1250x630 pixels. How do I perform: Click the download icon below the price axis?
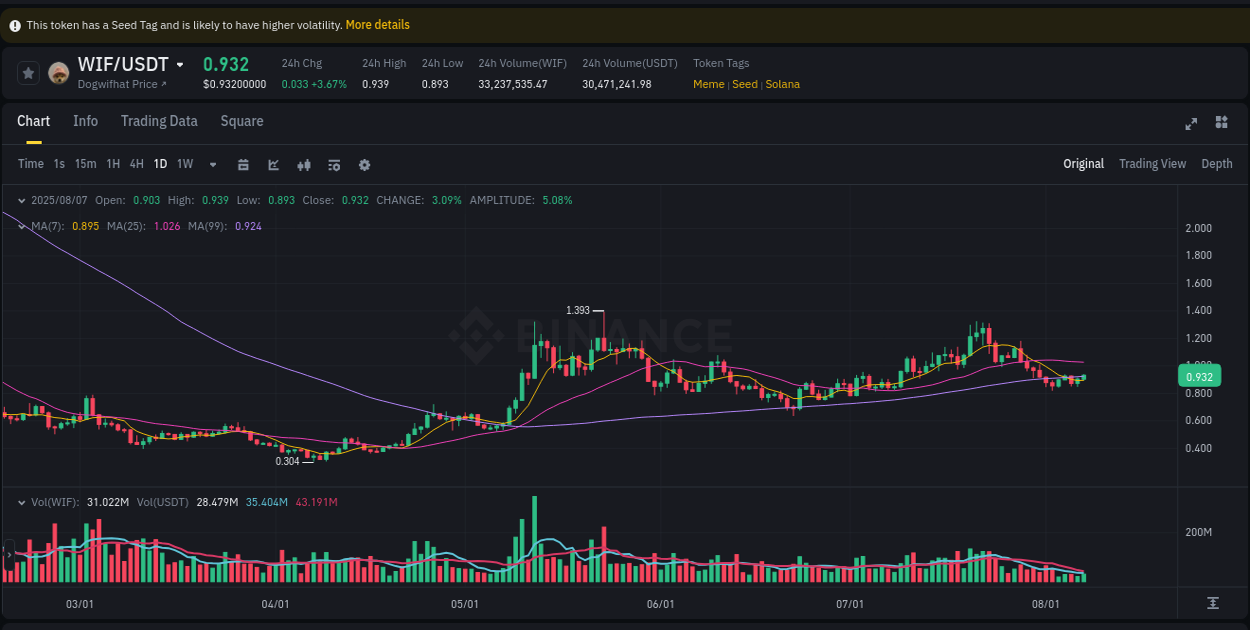1213,603
